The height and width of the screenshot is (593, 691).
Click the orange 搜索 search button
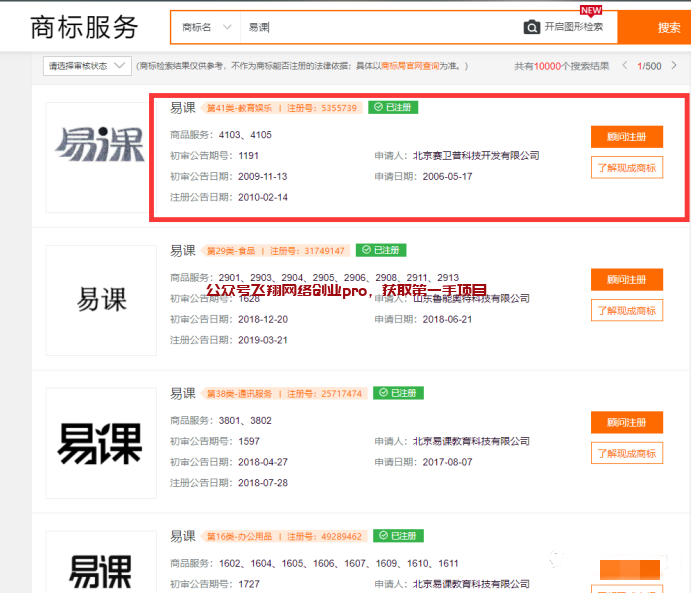click(x=667, y=27)
